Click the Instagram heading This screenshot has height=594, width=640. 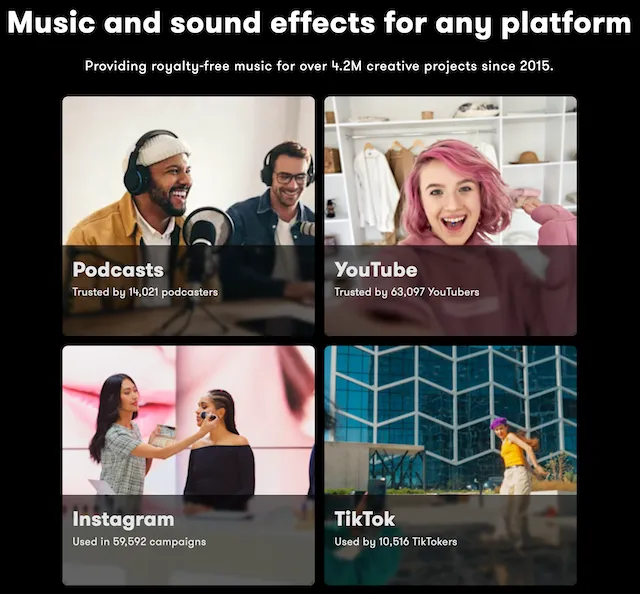(x=123, y=520)
